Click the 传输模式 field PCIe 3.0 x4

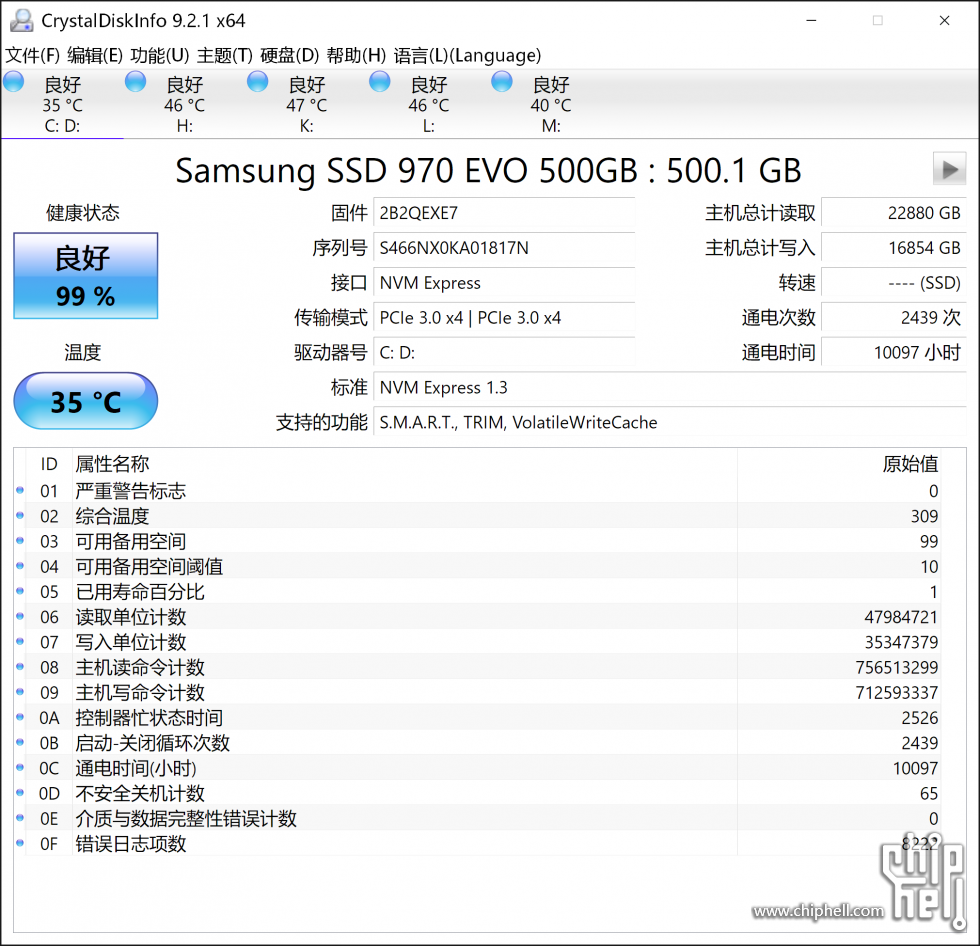tap(504, 318)
